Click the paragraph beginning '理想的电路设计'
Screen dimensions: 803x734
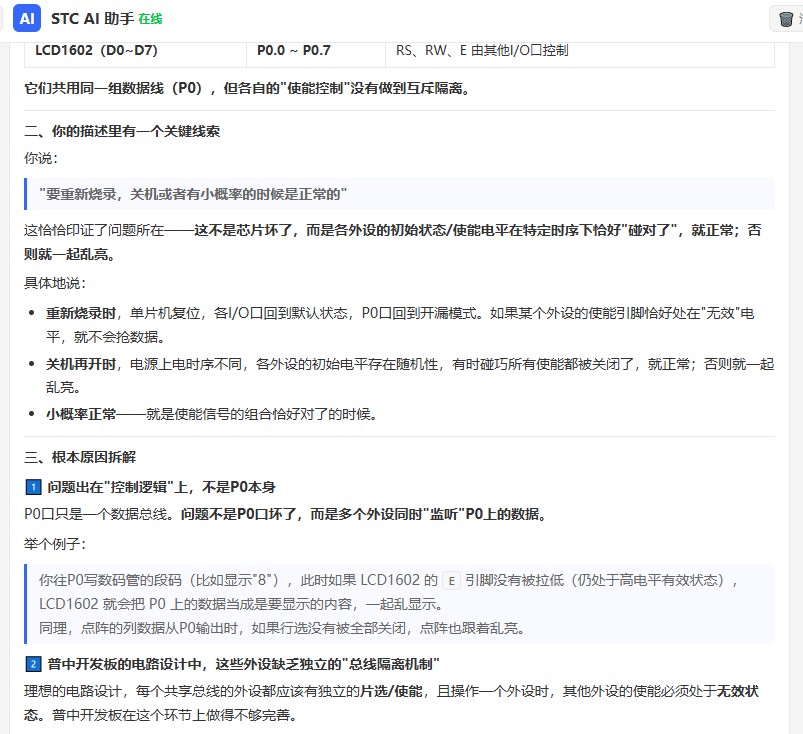pos(391,703)
